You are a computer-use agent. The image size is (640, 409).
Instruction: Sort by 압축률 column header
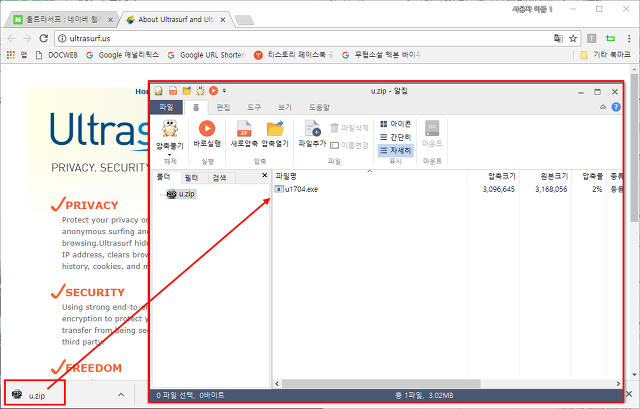[x=592, y=176]
